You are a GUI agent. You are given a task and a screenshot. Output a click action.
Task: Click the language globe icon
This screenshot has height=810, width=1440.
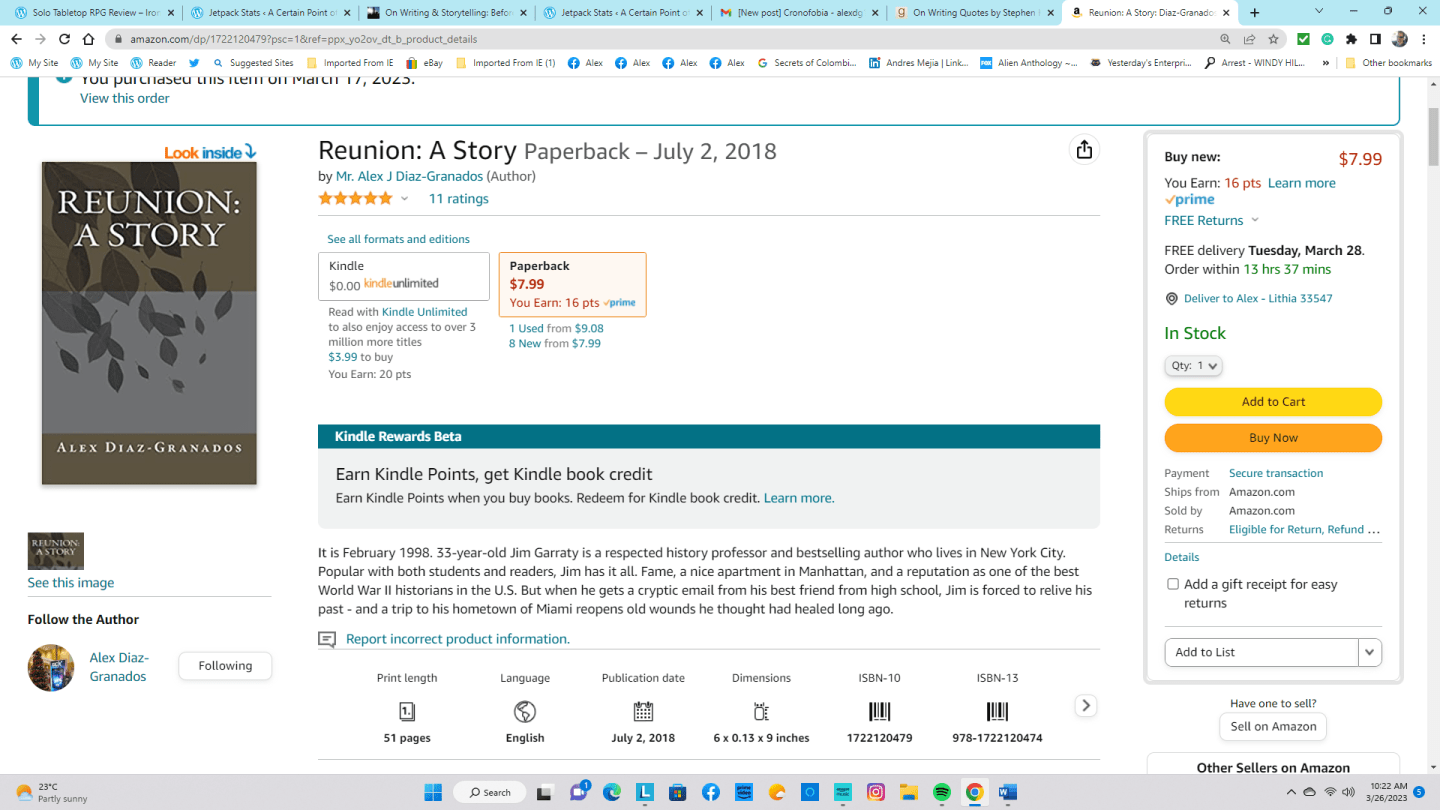point(524,712)
